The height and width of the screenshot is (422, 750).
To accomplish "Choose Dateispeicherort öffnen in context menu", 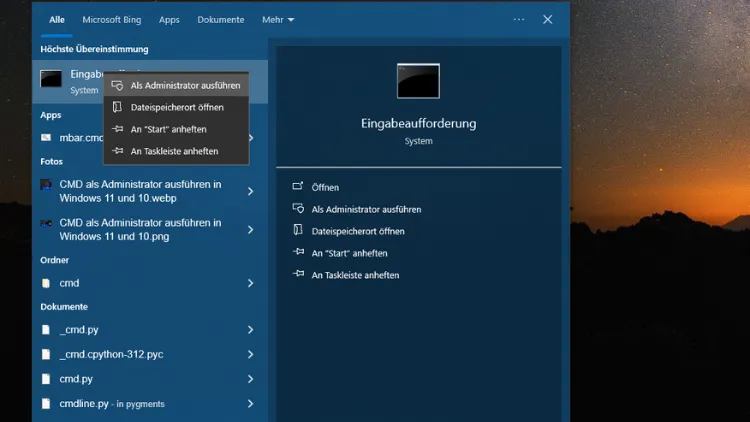I will 176,107.
